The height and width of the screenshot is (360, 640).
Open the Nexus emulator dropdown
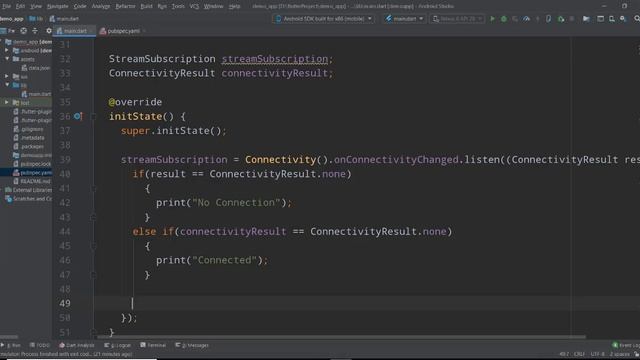[457, 19]
